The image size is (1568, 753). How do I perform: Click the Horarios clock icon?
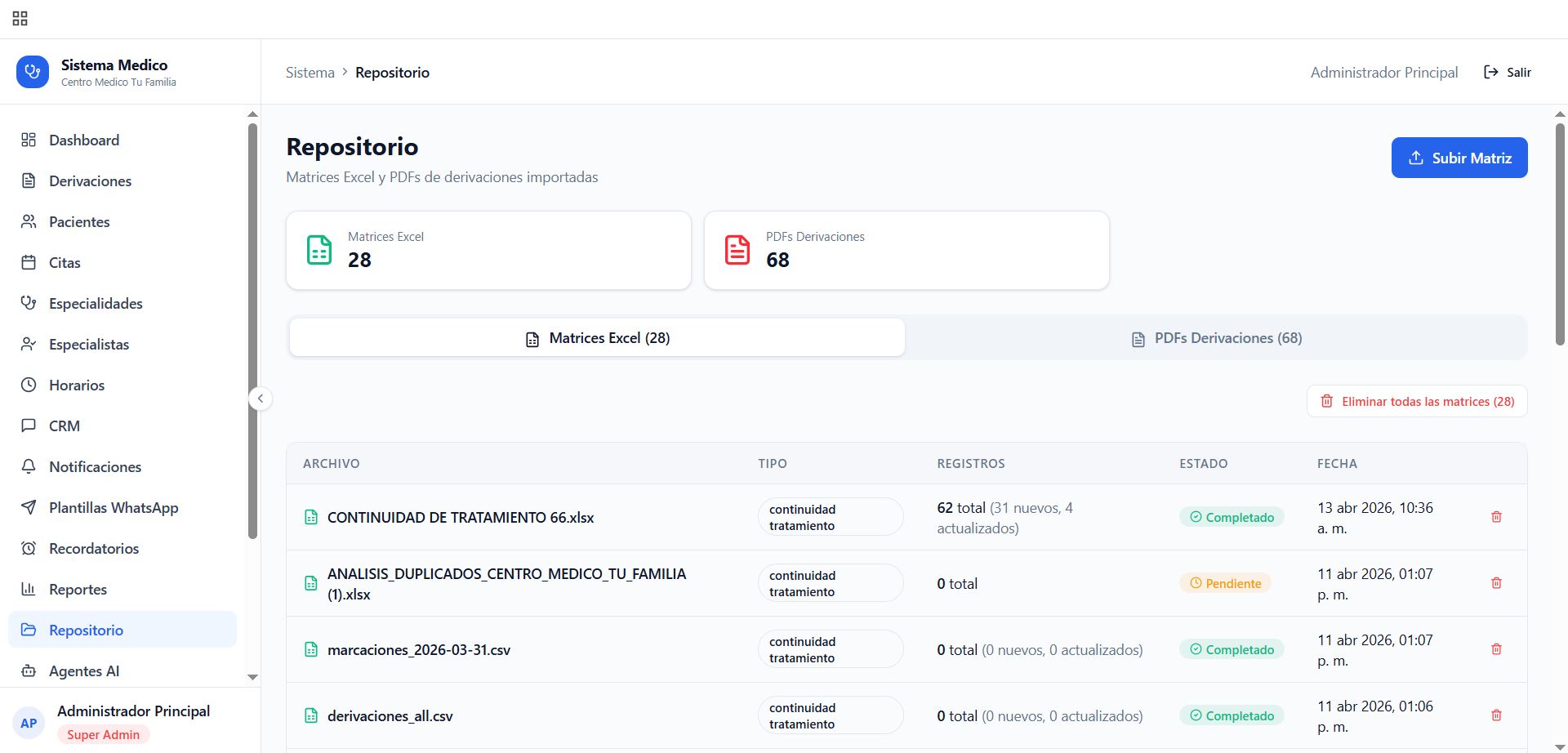(x=29, y=385)
